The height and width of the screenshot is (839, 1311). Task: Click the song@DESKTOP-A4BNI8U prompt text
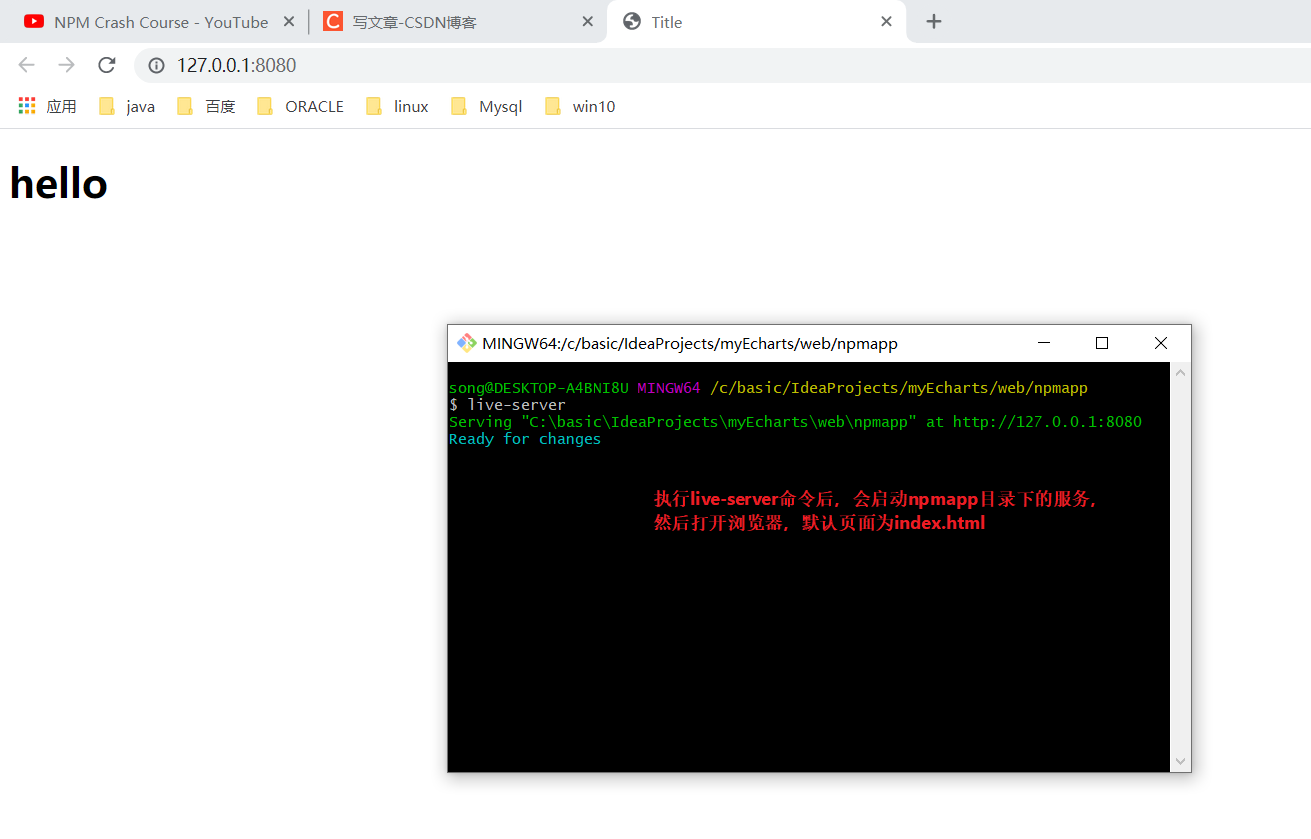(x=539, y=388)
